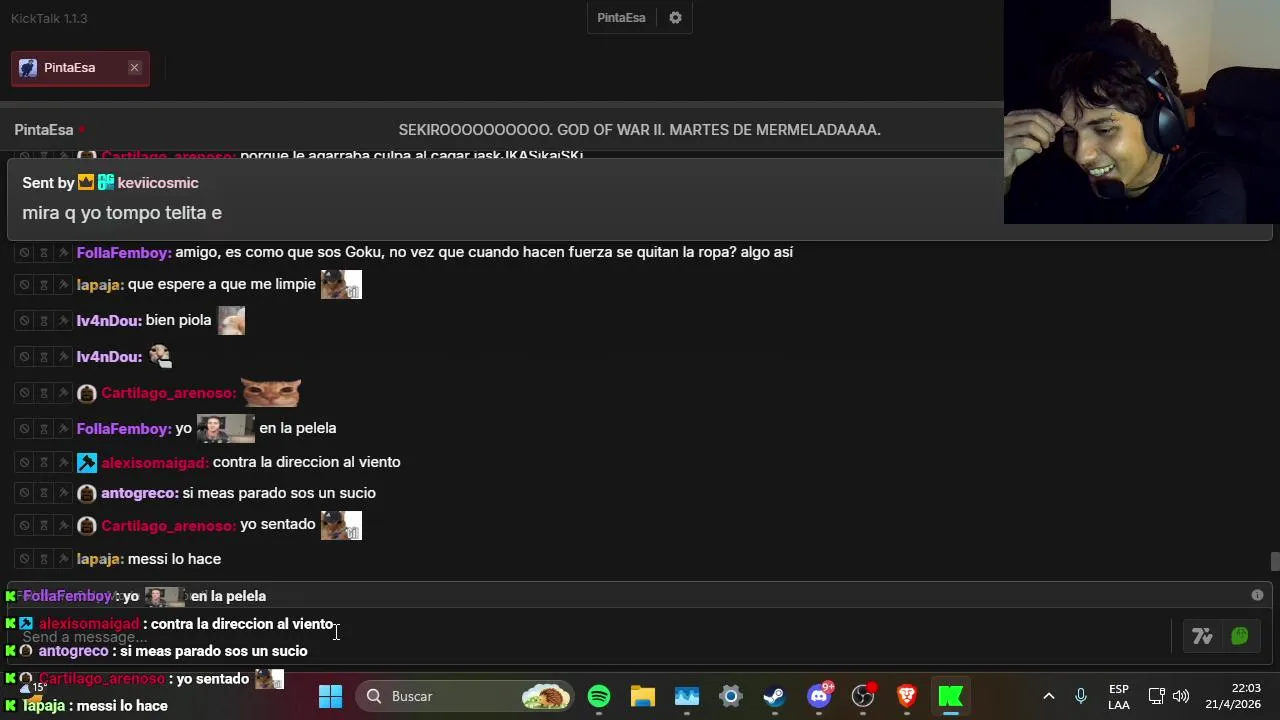Viewport: 1280px width, 720px height.
Task: Show hidden system tray icons
Action: [1049, 696]
